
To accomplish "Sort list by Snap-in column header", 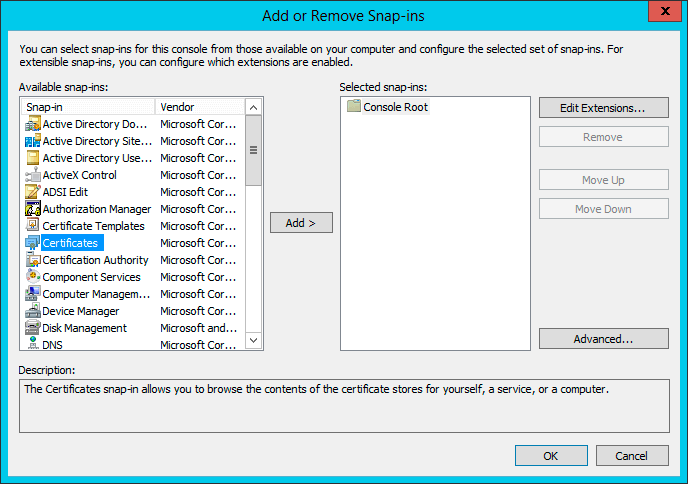I will (88, 107).
